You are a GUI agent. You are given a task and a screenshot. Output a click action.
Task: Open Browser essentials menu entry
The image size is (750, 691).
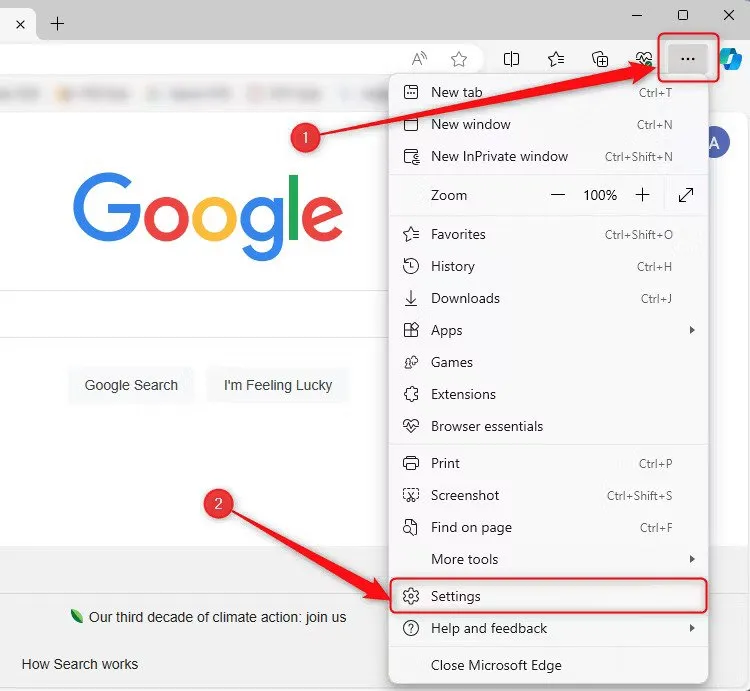coord(548,427)
